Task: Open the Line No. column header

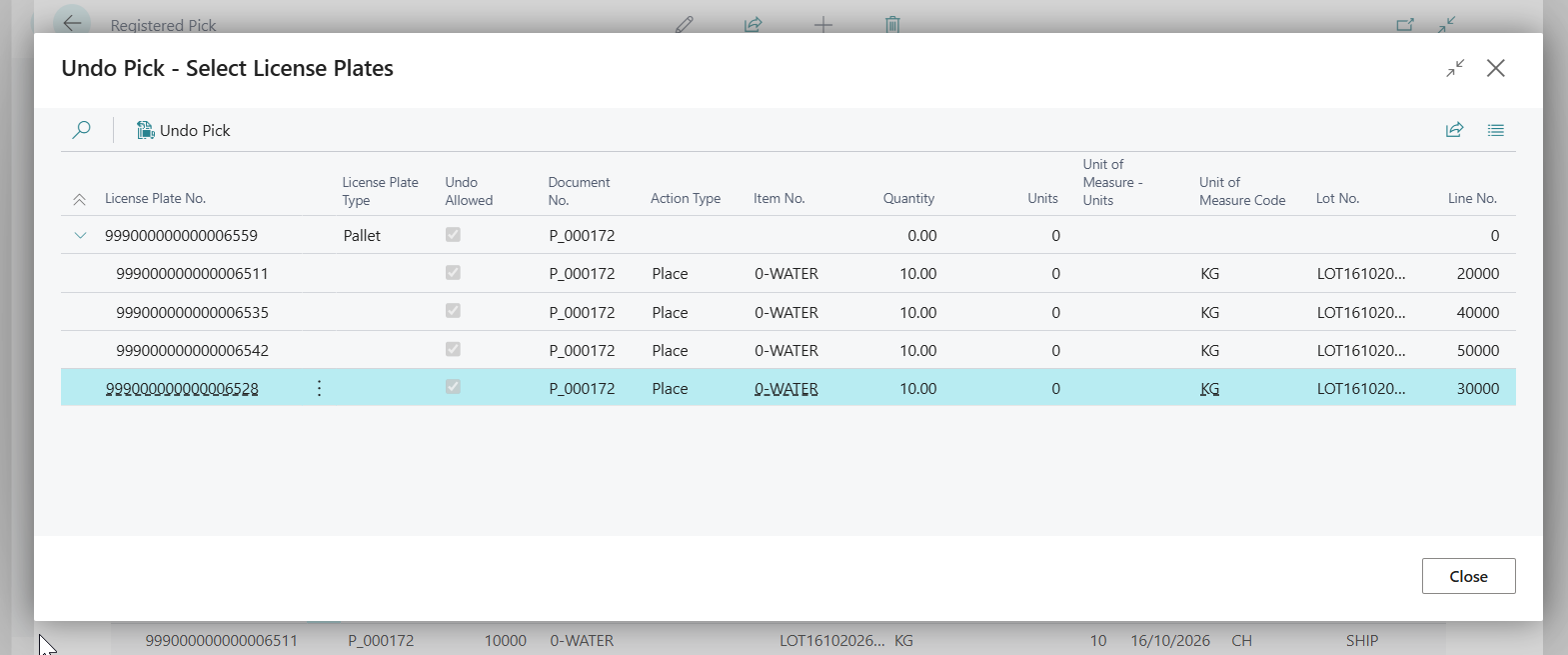Action: tap(1473, 198)
